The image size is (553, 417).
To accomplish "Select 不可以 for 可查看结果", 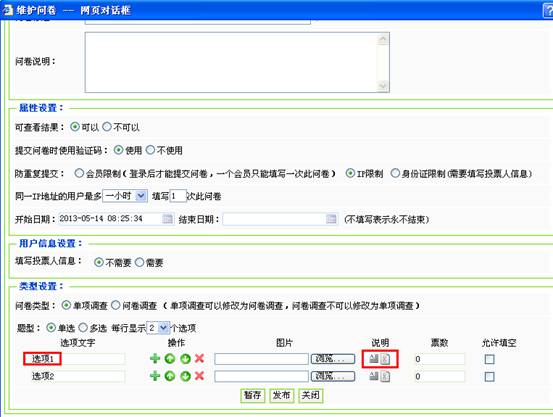I will click(107, 127).
